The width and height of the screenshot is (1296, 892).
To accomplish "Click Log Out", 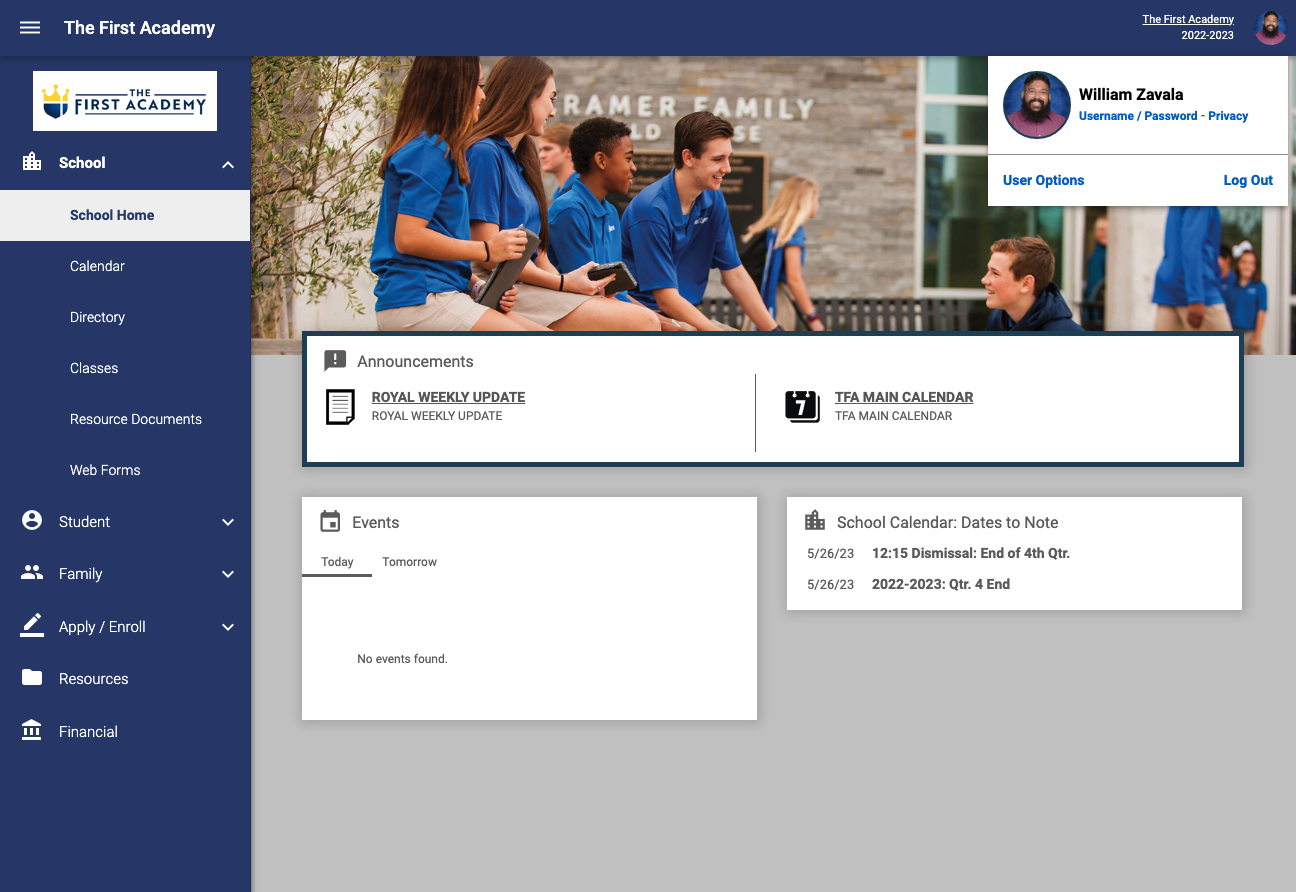I will pos(1248,180).
